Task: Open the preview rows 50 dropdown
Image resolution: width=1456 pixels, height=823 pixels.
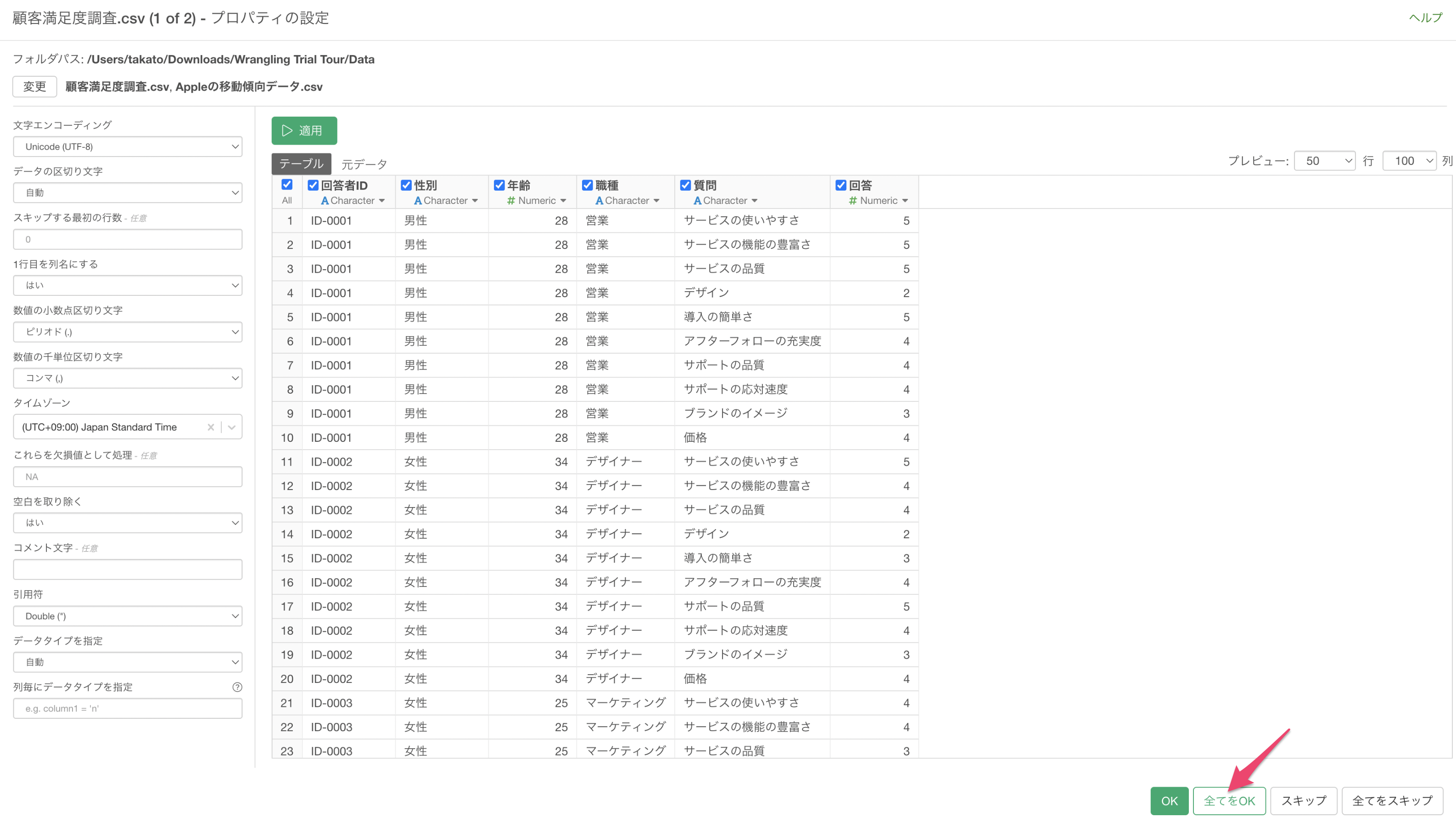Action: [x=1325, y=161]
